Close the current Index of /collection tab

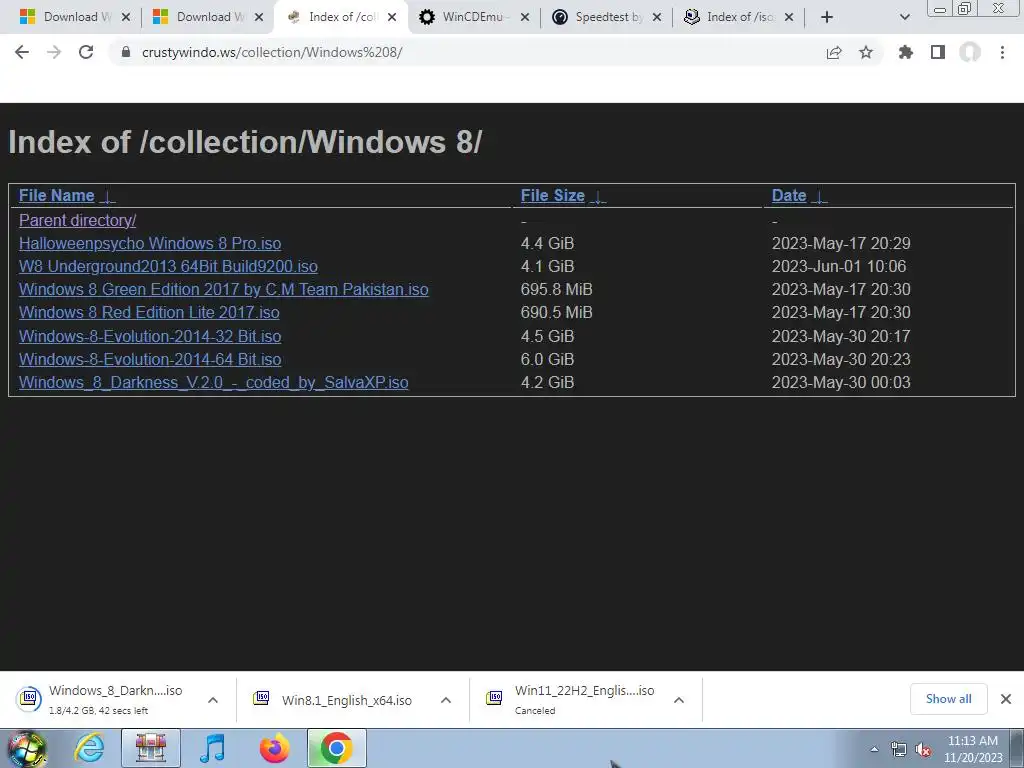[x=392, y=17]
